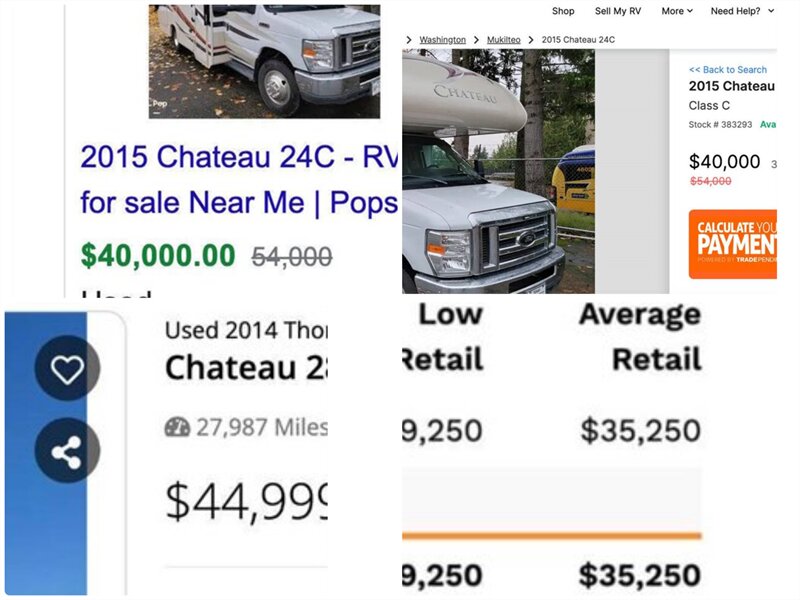
Task: Open the Mukilteo breadcrumb link
Action: pyautogui.click(x=503, y=39)
